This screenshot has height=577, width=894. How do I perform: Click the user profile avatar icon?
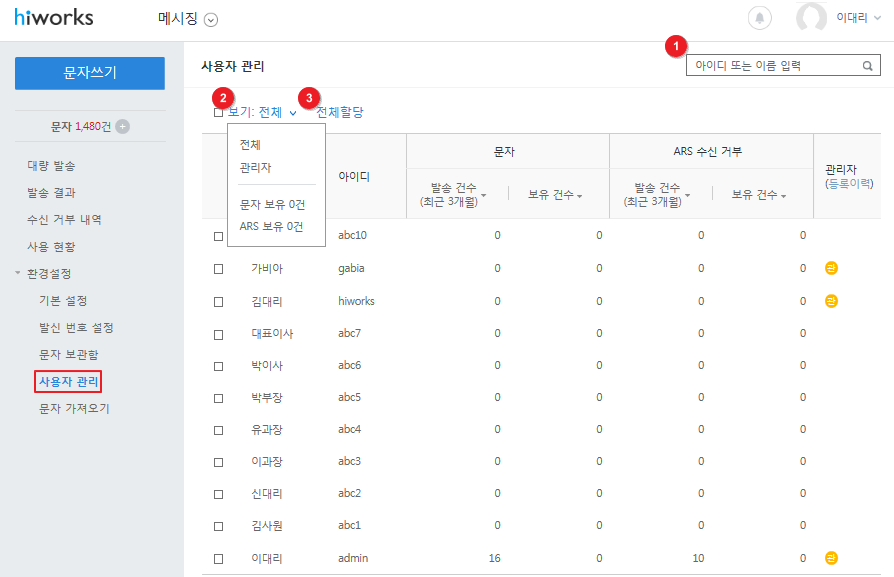[x=811, y=18]
